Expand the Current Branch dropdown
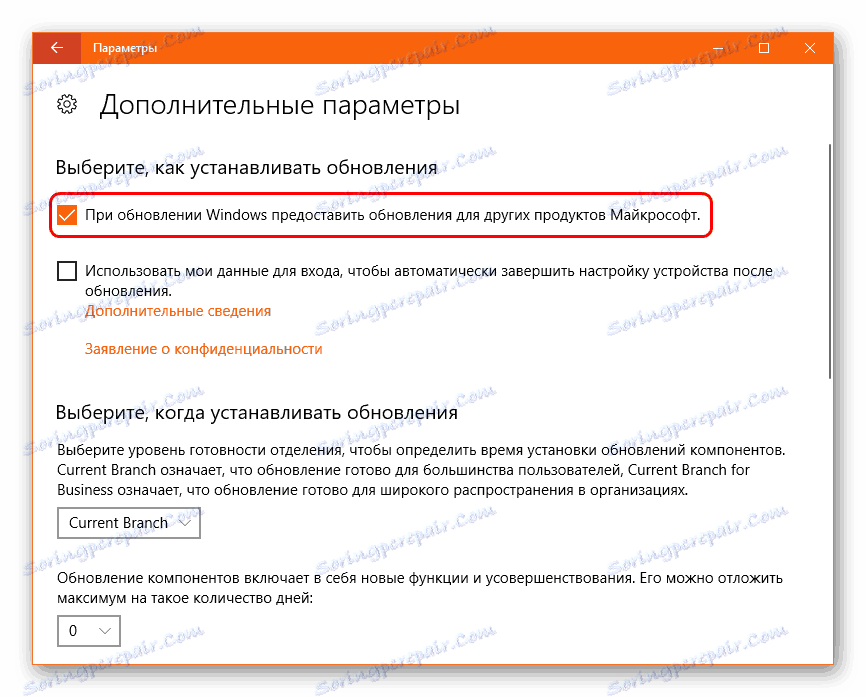866x697 pixels. (x=129, y=522)
